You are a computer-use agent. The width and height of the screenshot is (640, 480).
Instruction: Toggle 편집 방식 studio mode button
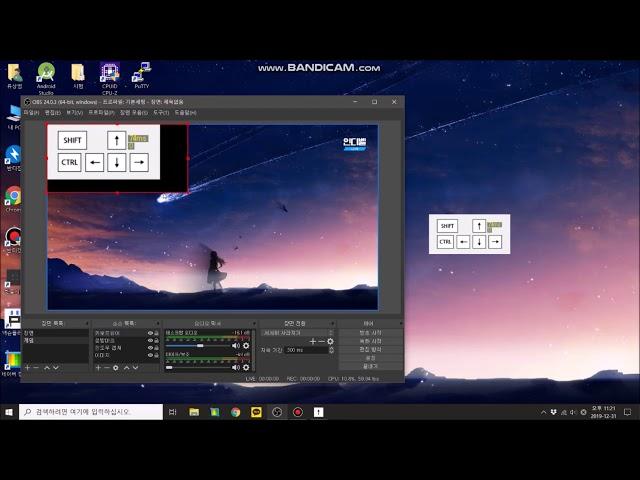tap(370, 349)
